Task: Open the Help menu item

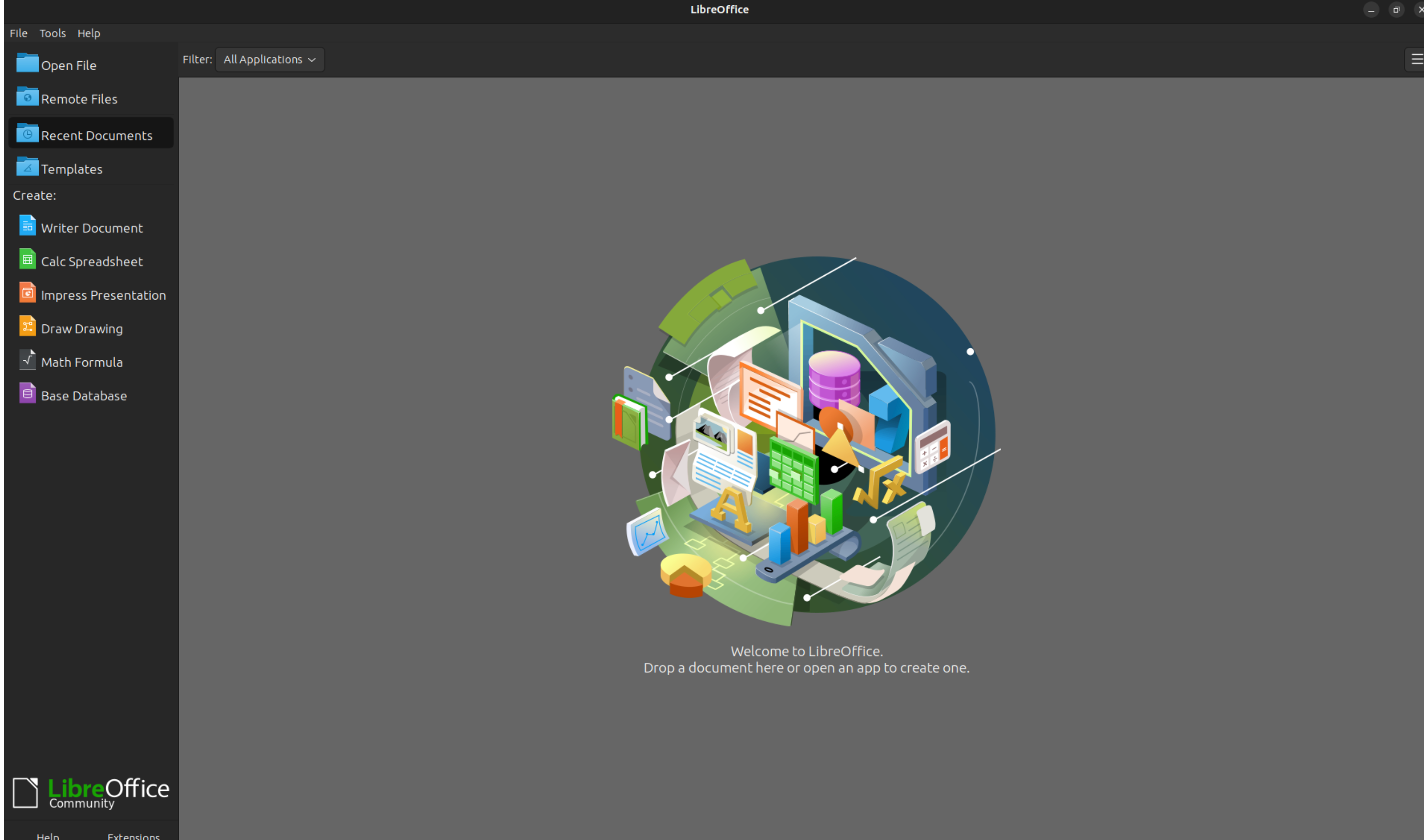Action: click(88, 33)
